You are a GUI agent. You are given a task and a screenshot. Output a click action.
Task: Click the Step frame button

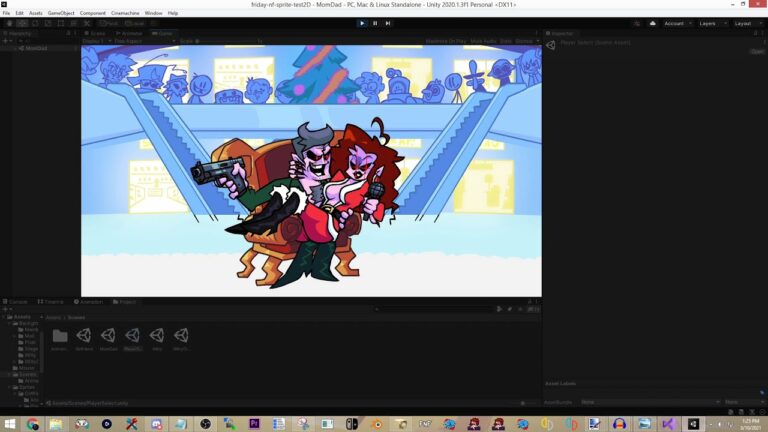tap(388, 23)
